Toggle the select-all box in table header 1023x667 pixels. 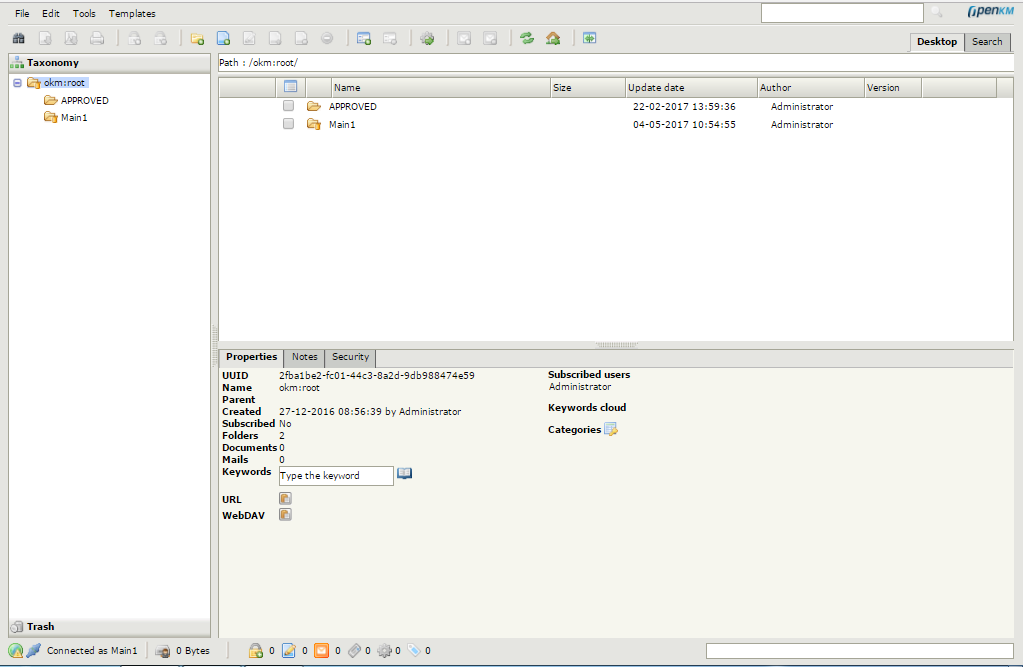pos(291,87)
